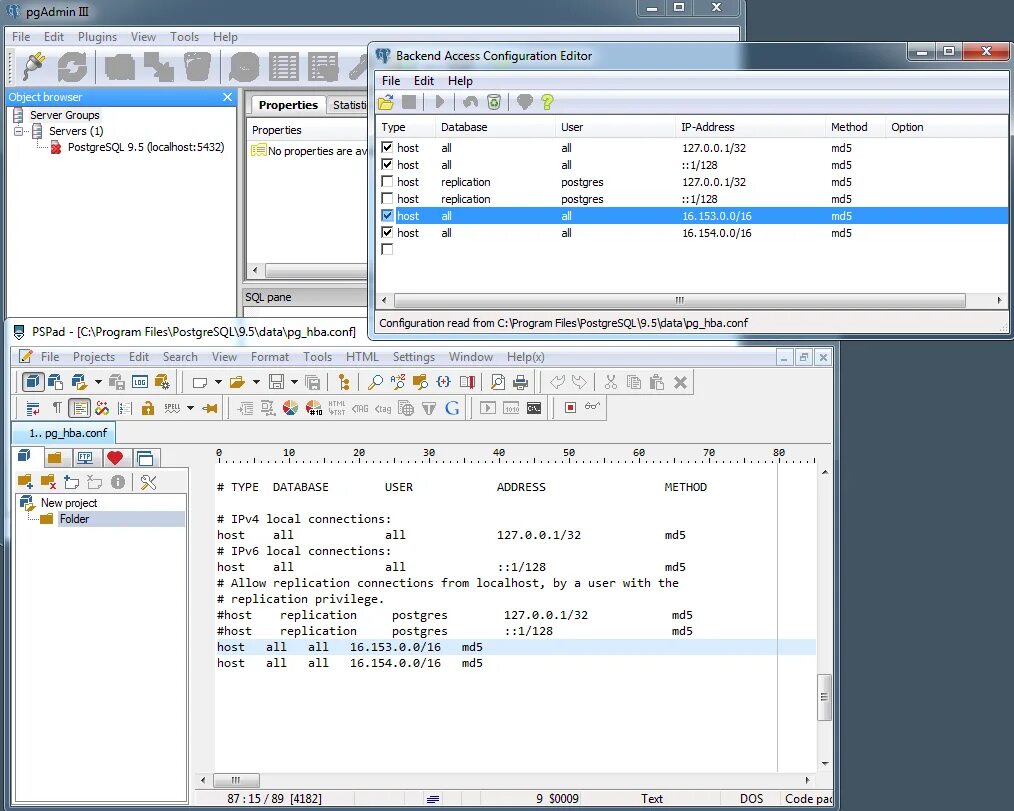Open the dropdown arrow next to PSPad save icon
The width and height of the screenshot is (1014, 811).
(x=294, y=382)
